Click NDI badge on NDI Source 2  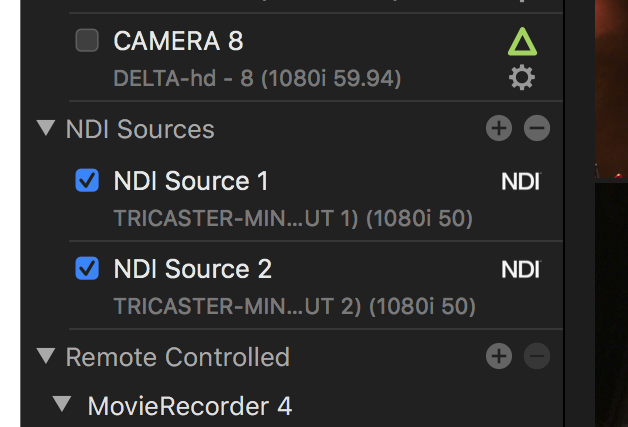click(520, 269)
